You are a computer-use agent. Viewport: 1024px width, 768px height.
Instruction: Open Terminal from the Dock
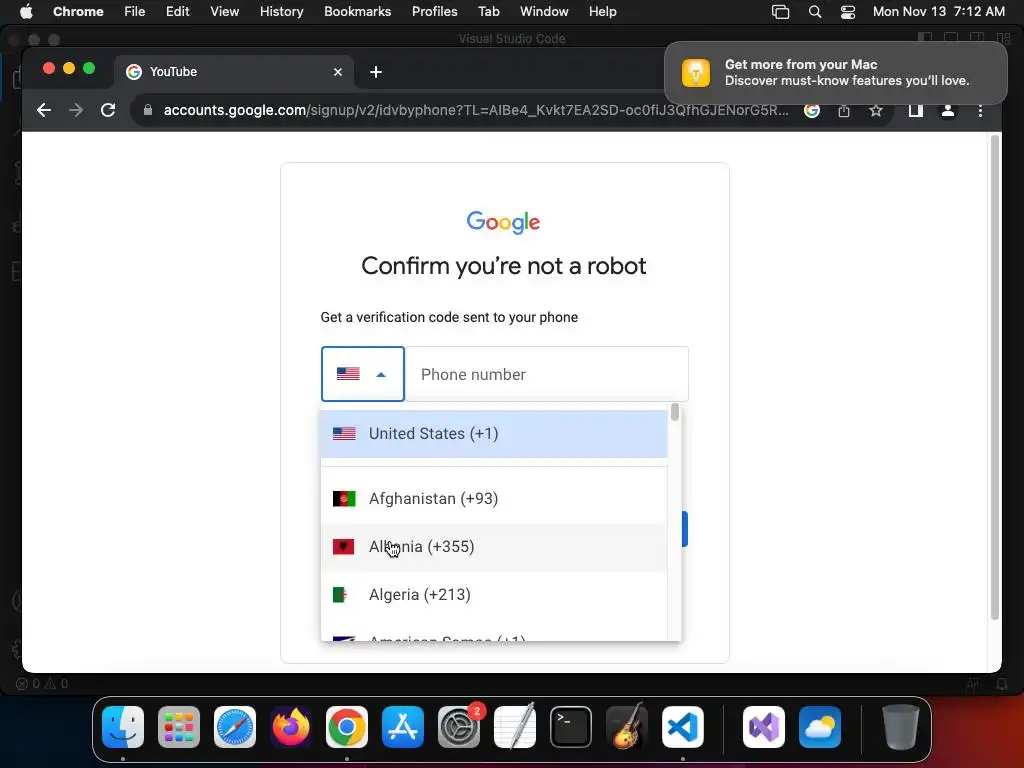(571, 727)
